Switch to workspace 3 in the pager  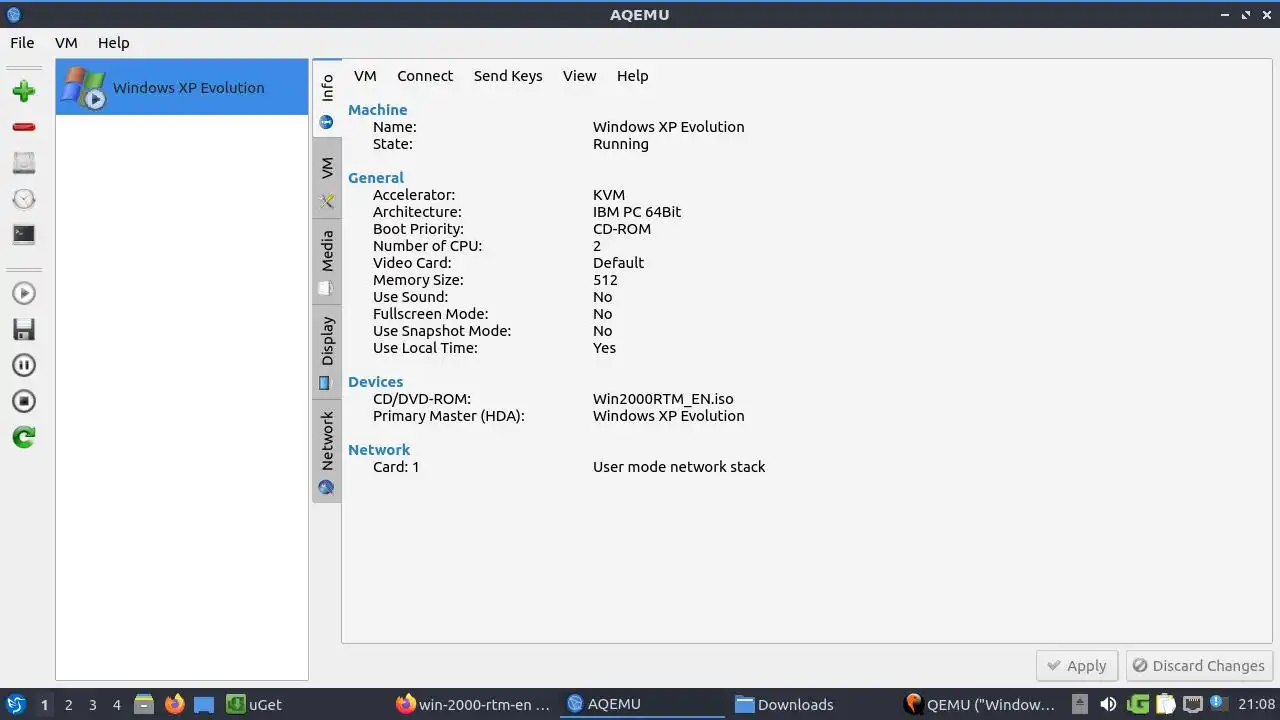pyautogui.click(x=92, y=704)
